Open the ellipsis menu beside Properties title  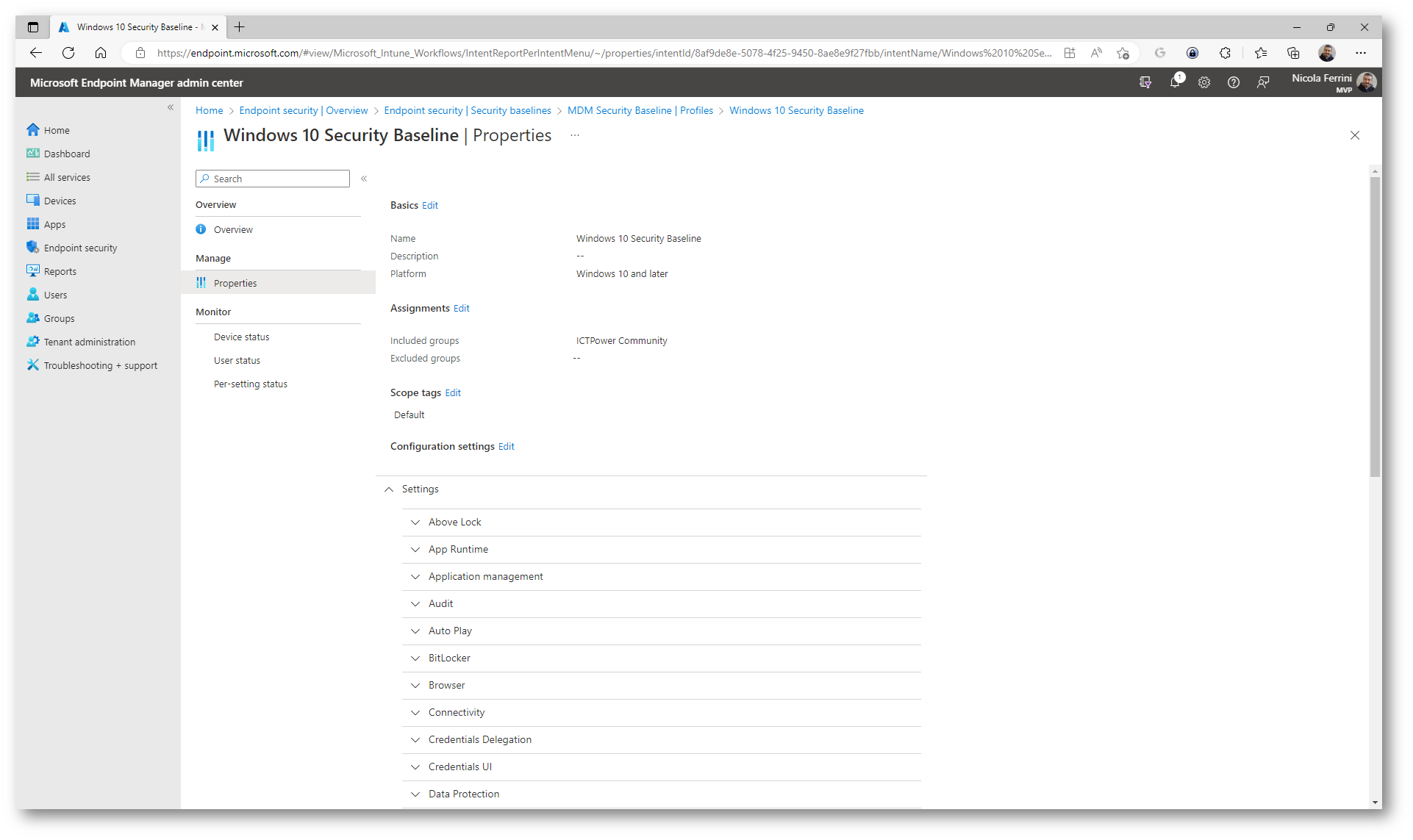(x=575, y=135)
